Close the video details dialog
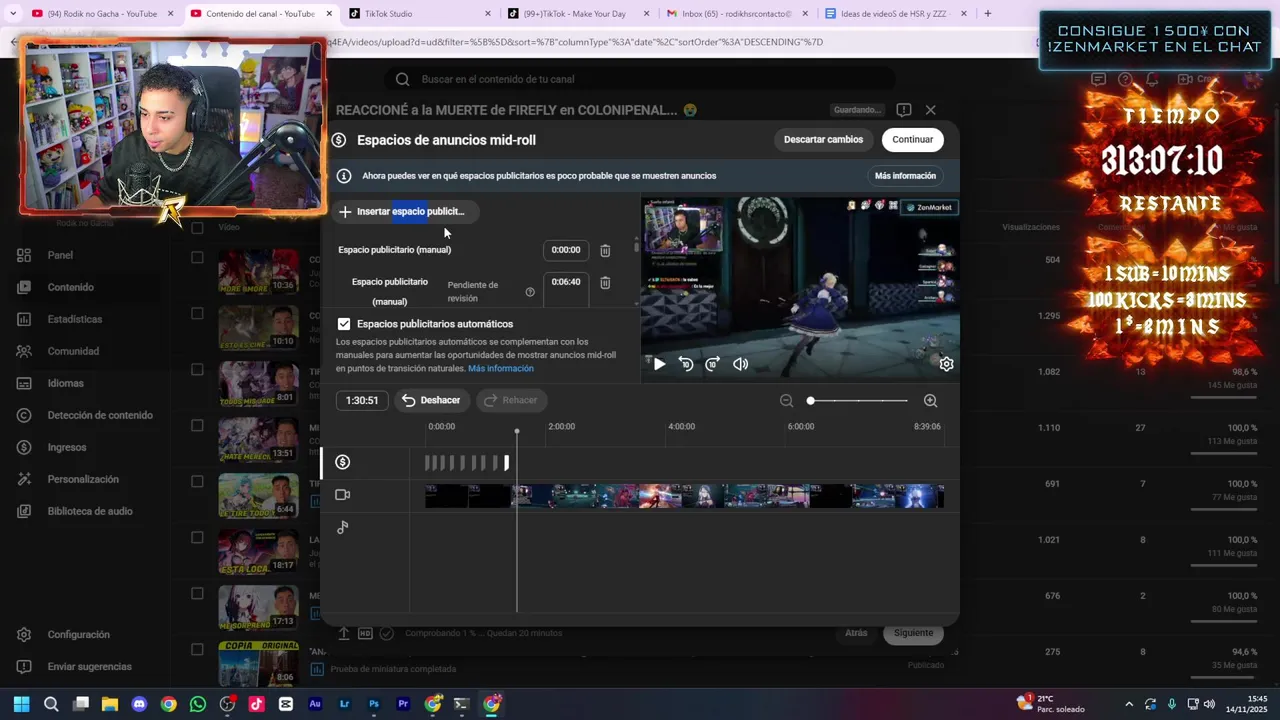The image size is (1280, 720). tap(930, 110)
